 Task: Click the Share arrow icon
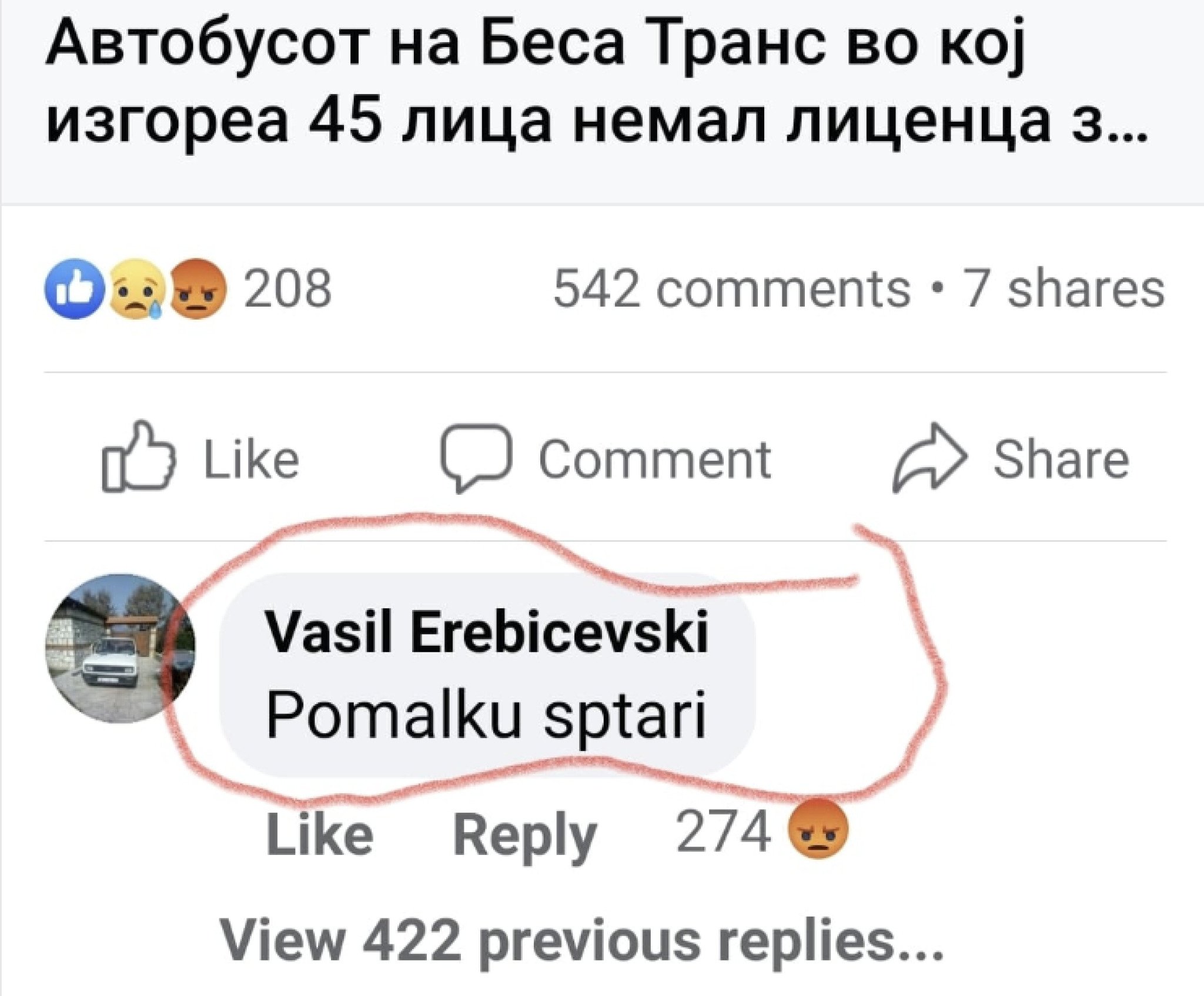pos(929,457)
